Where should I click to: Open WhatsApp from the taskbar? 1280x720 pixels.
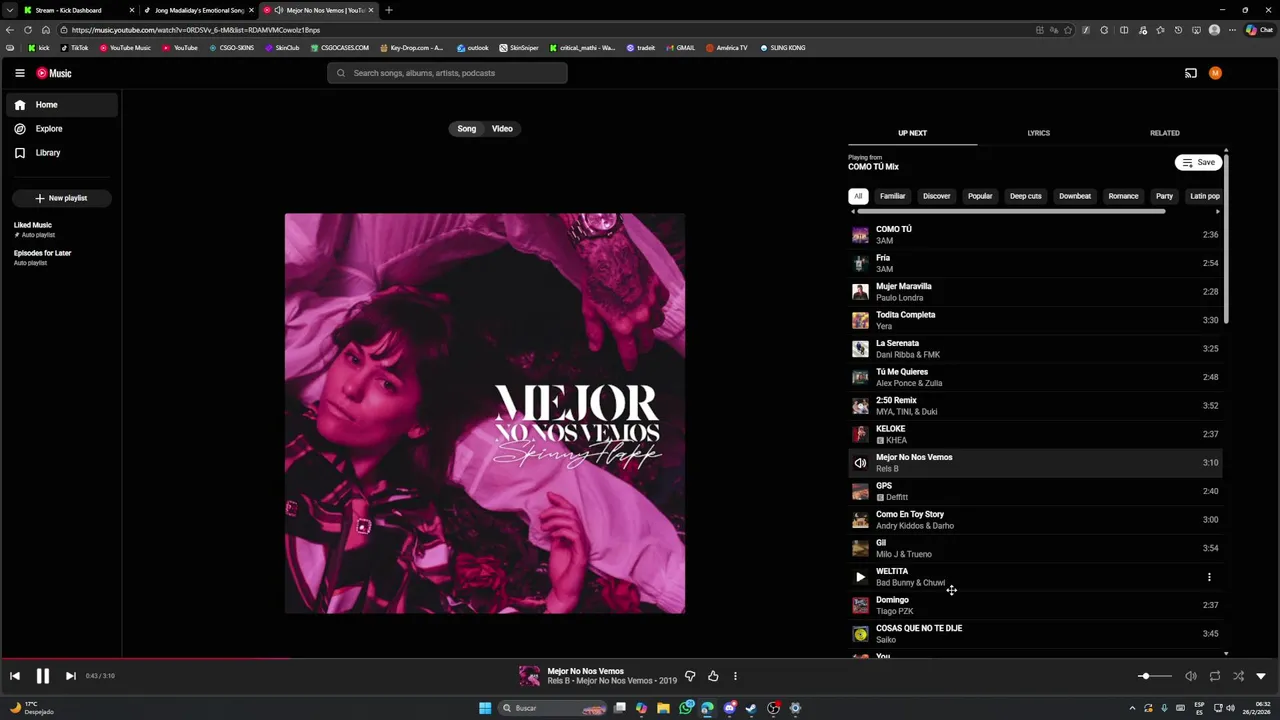coord(686,708)
